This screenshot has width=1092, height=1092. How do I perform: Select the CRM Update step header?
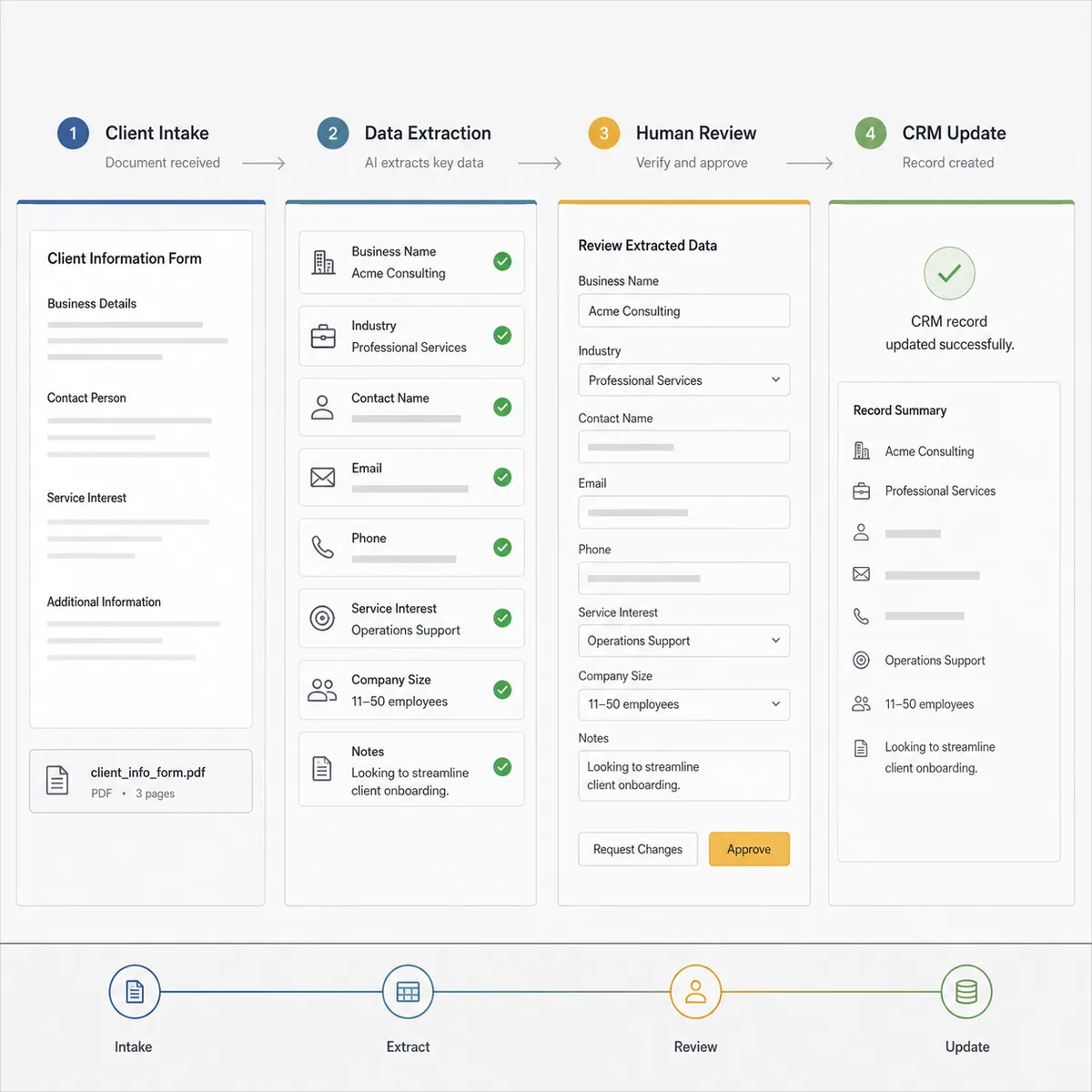[954, 133]
